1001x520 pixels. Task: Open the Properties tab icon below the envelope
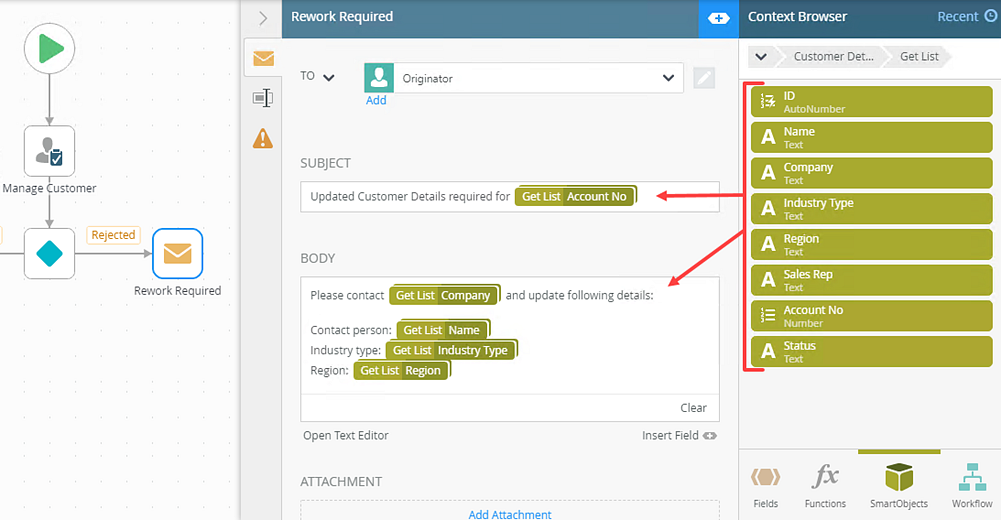point(263,98)
